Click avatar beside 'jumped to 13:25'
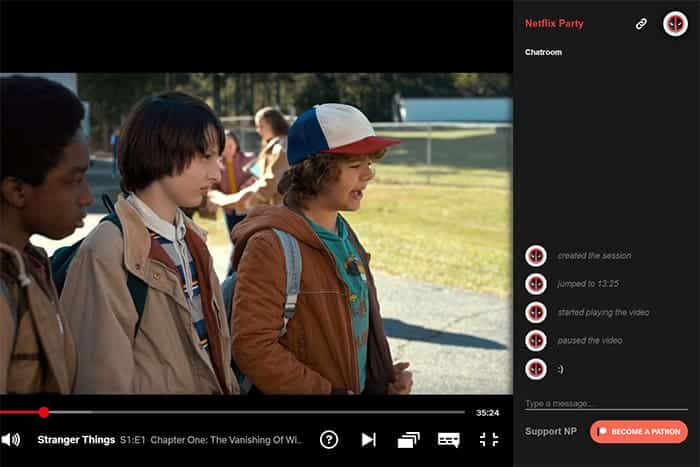 click(x=536, y=284)
